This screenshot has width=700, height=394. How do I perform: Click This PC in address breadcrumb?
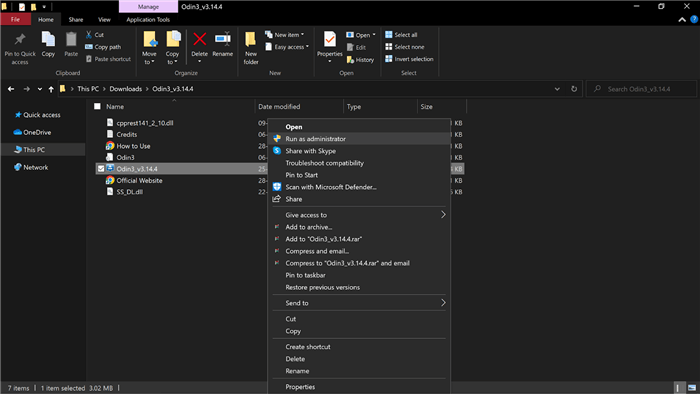tap(88, 89)
